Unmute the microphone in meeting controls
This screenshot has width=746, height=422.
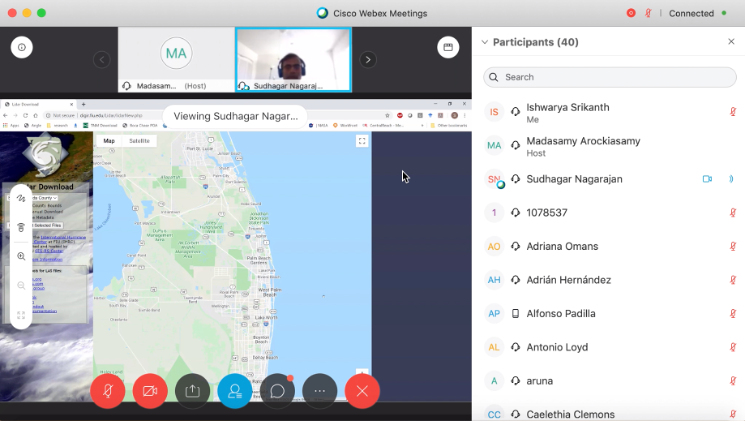click(x=107, y=391)
